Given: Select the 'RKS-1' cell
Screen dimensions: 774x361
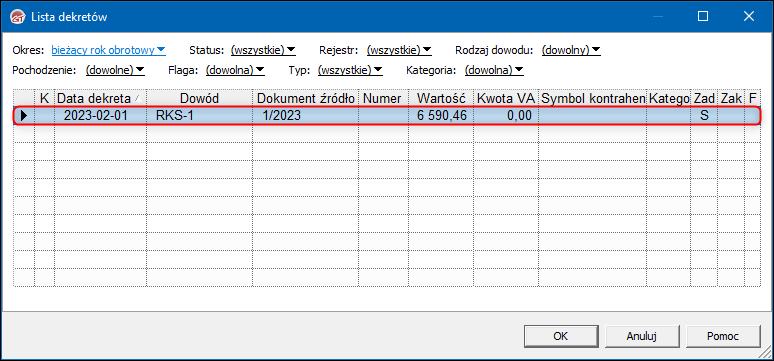Looking at the screenshot, I should (199, 116).
